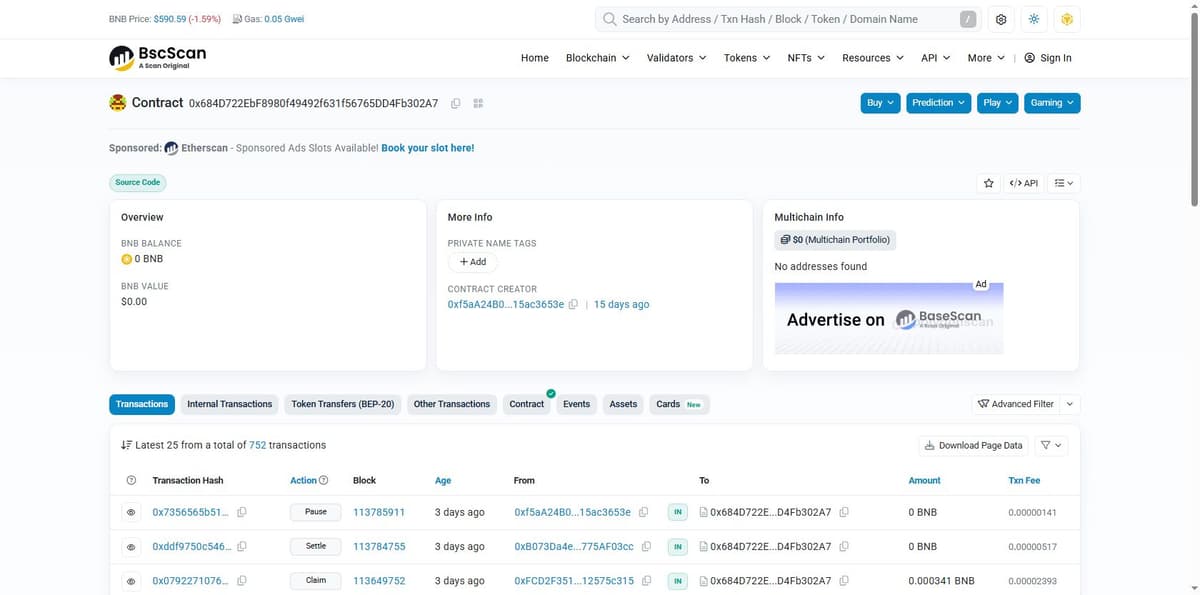Switch to Internal Transactions tab
1200x595 pixels.
click(230, 404)
